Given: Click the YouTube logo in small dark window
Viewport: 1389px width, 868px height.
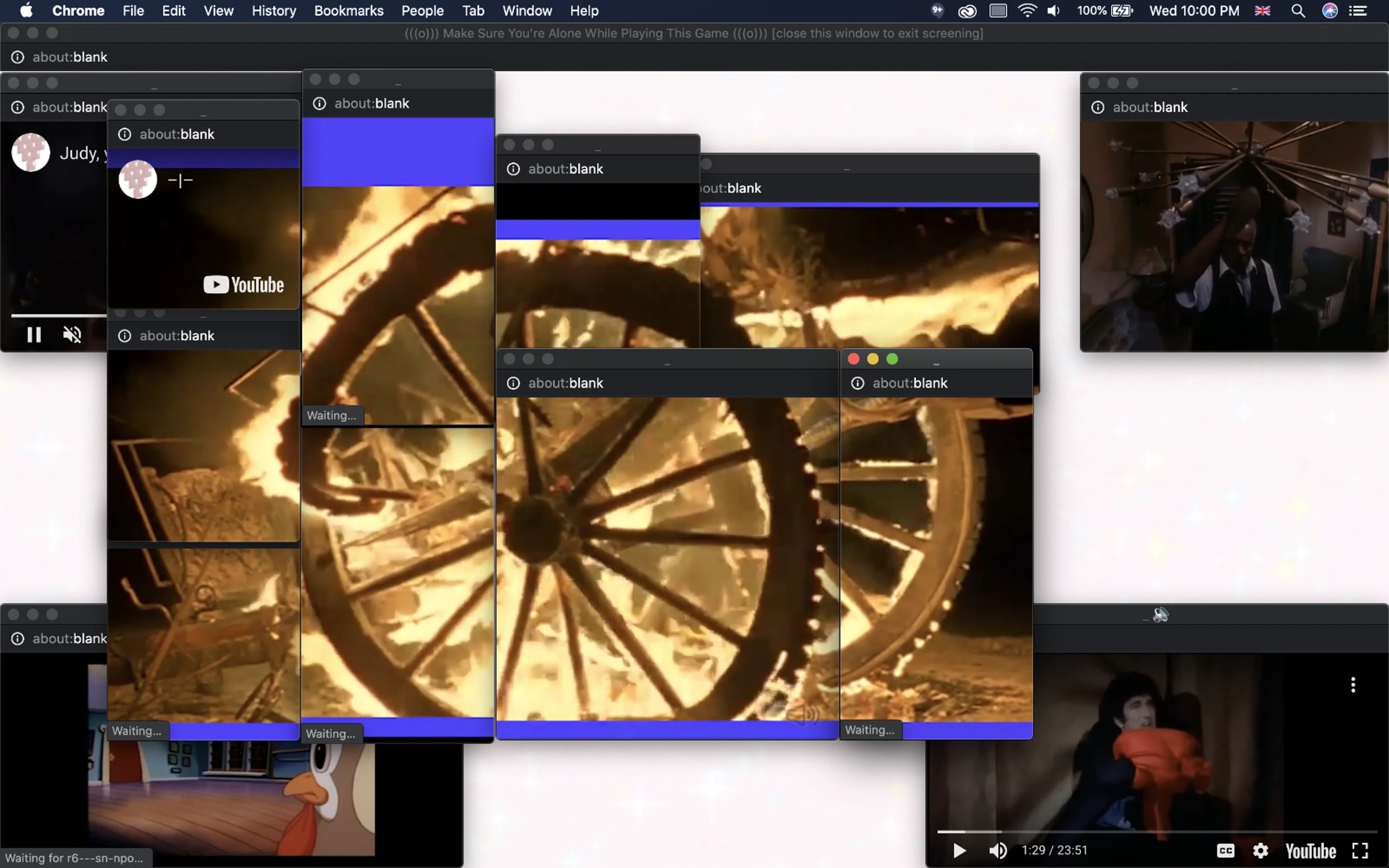Looking at the screenshot, I should [x=244, y=285].
